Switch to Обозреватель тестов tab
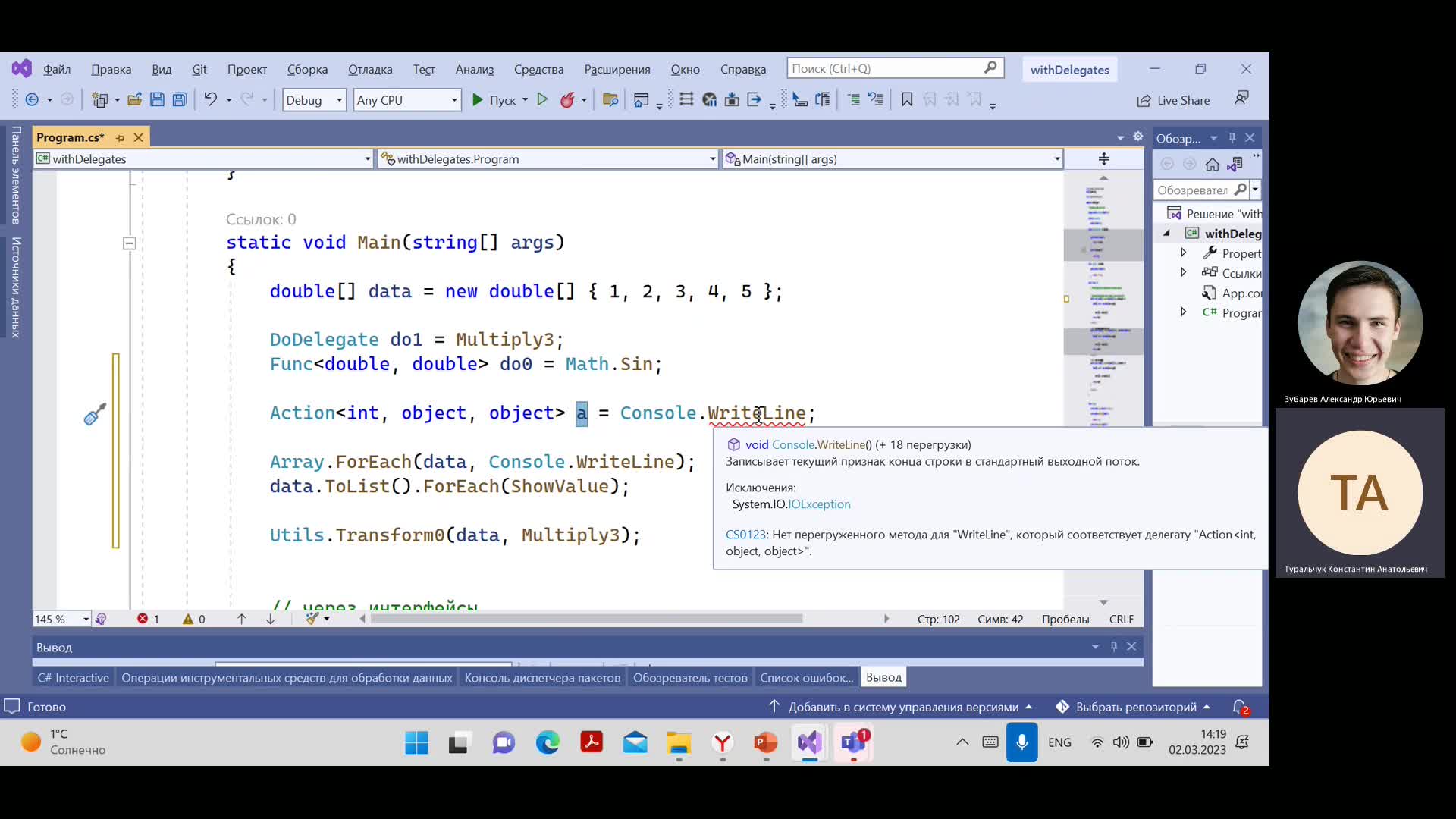Image resolution: width=1456 pixels, height=819 pixels. (690, 677)
